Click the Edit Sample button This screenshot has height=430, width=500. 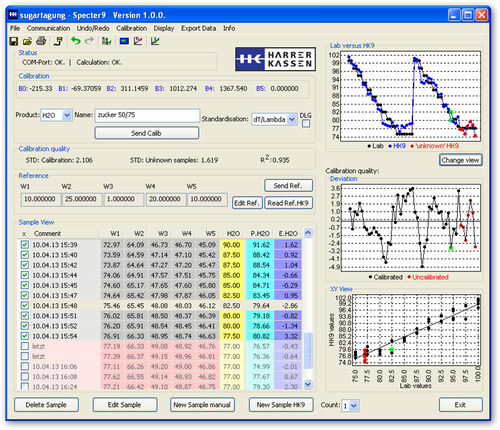125,405
